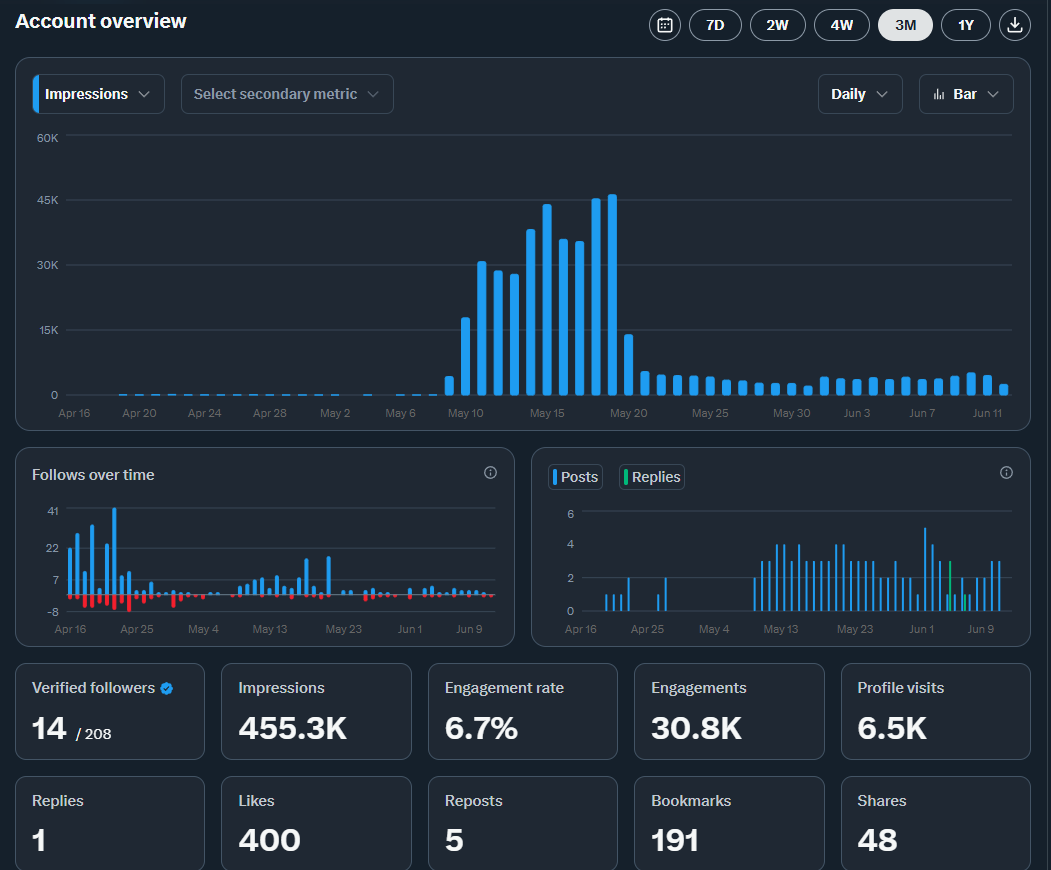This screenshot has width=1051, height=870.
Task: Click the 45K impressions axis label
Action: coord(48,200)
